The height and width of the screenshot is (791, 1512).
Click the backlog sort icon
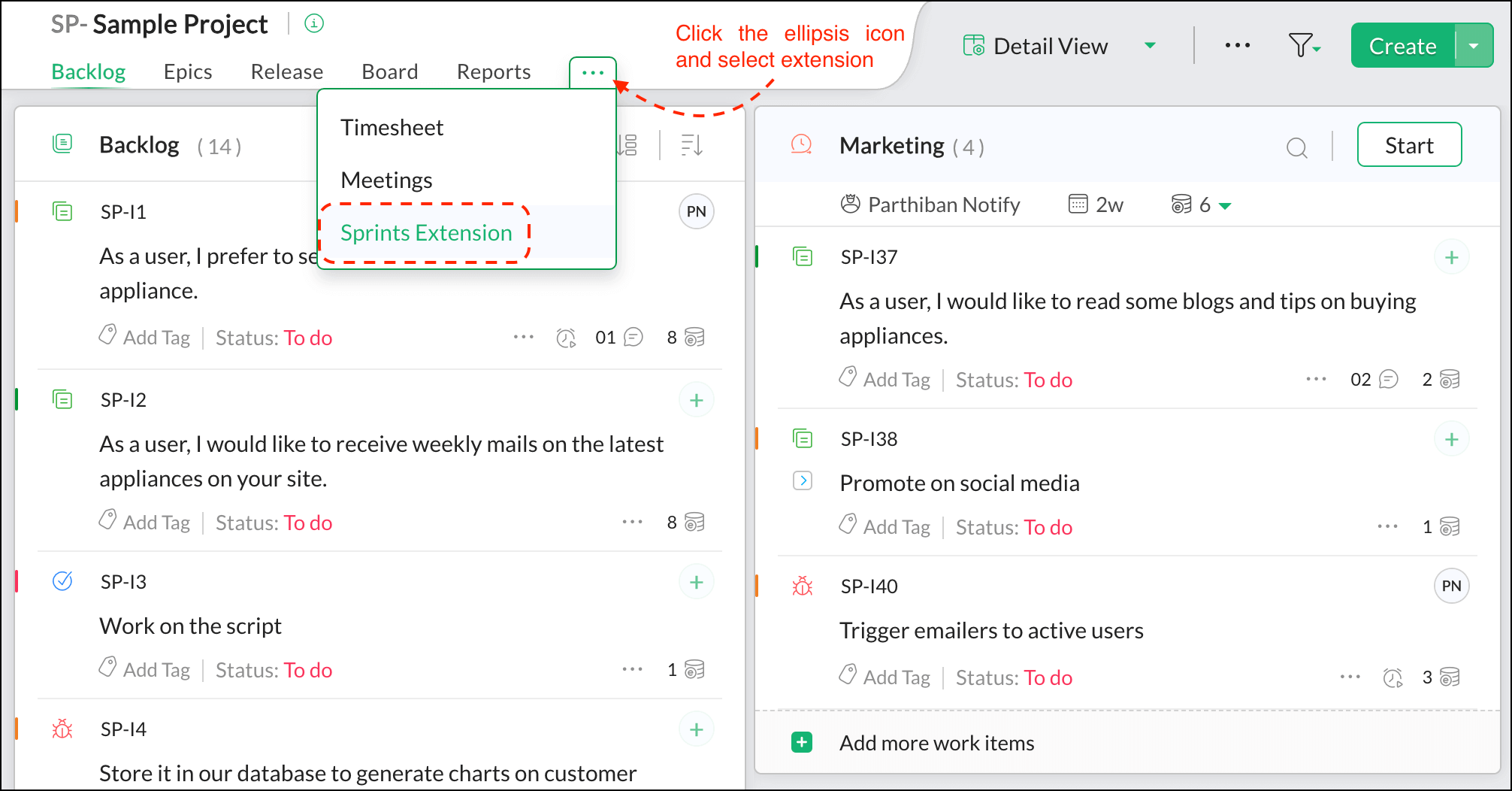pyautogui.click(x=691, y=145)
